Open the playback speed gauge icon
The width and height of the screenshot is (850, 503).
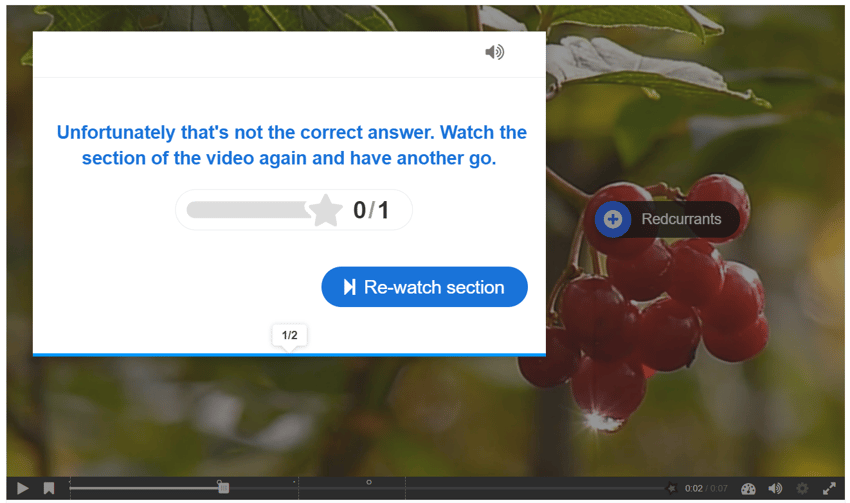click(x=748, y=488)
